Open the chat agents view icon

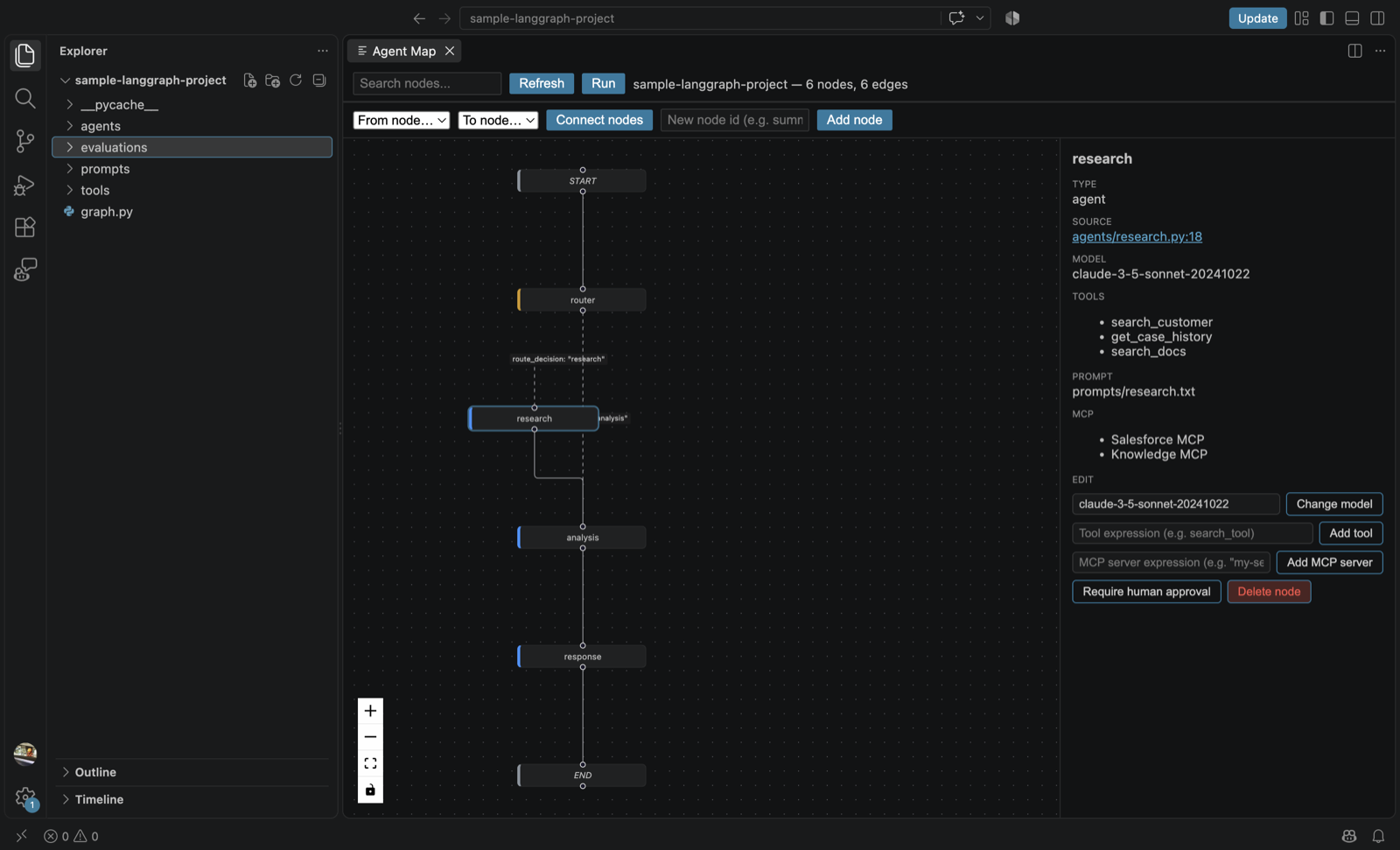point(24,270)
